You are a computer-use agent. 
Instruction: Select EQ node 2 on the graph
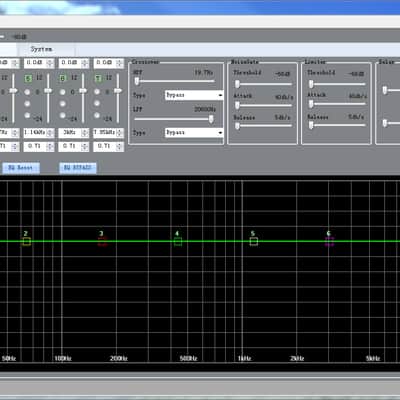pos(27,241)
